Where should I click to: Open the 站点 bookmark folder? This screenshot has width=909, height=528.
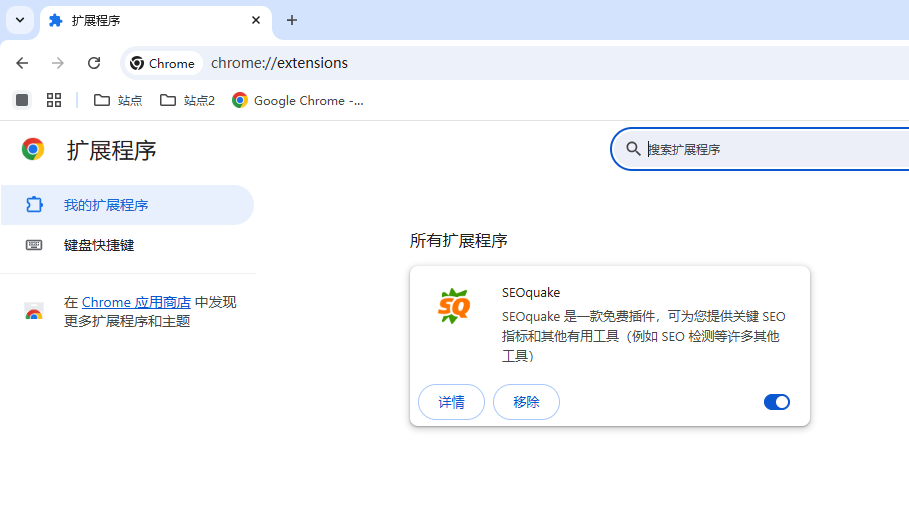coord(118,100)
